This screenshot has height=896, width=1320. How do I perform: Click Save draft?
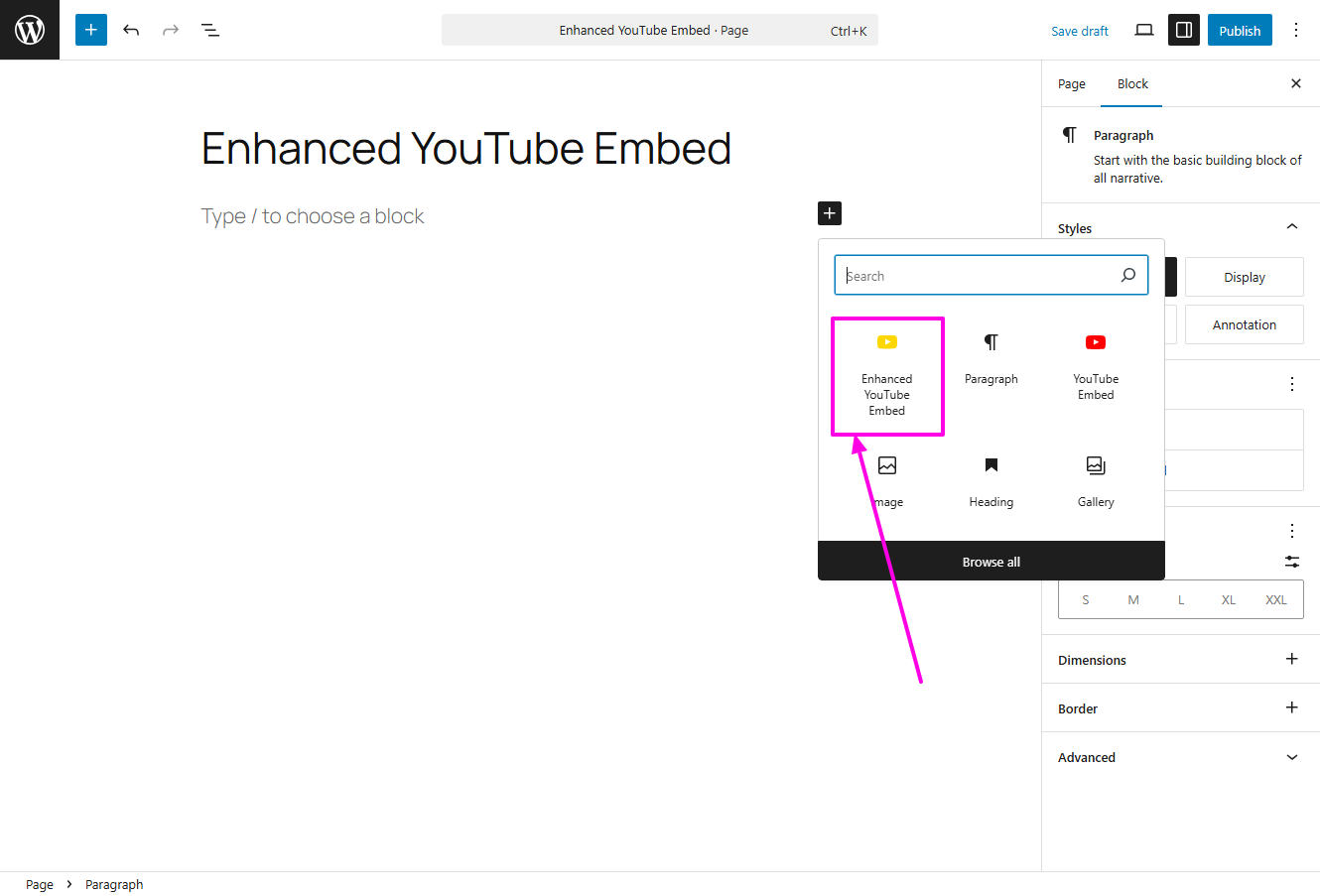point(1080,31)
